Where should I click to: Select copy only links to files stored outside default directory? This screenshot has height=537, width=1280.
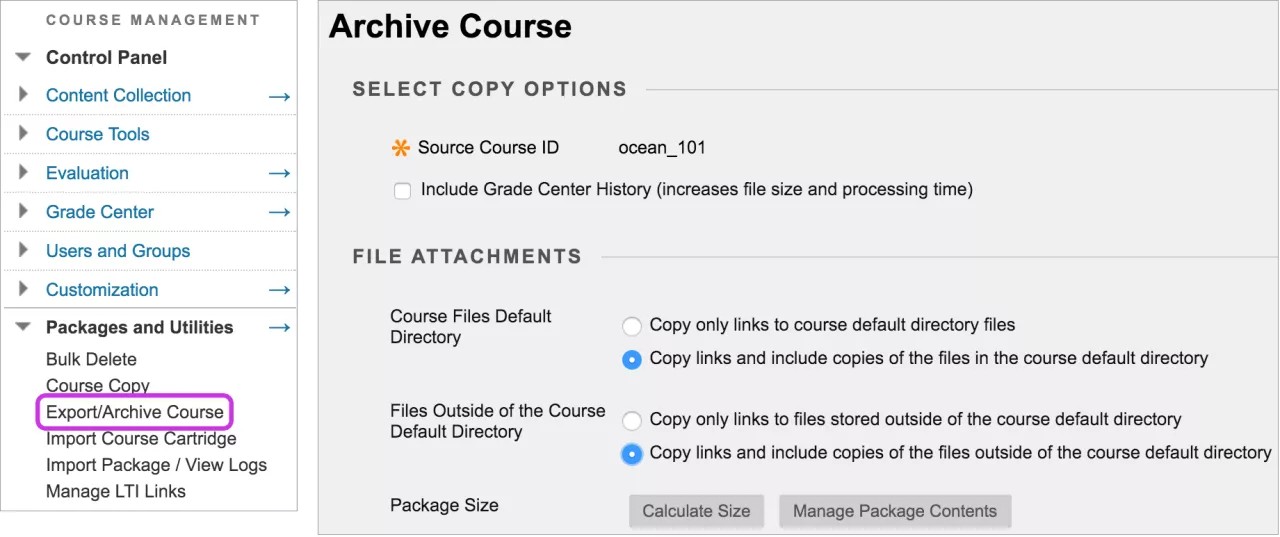point(631,420)
